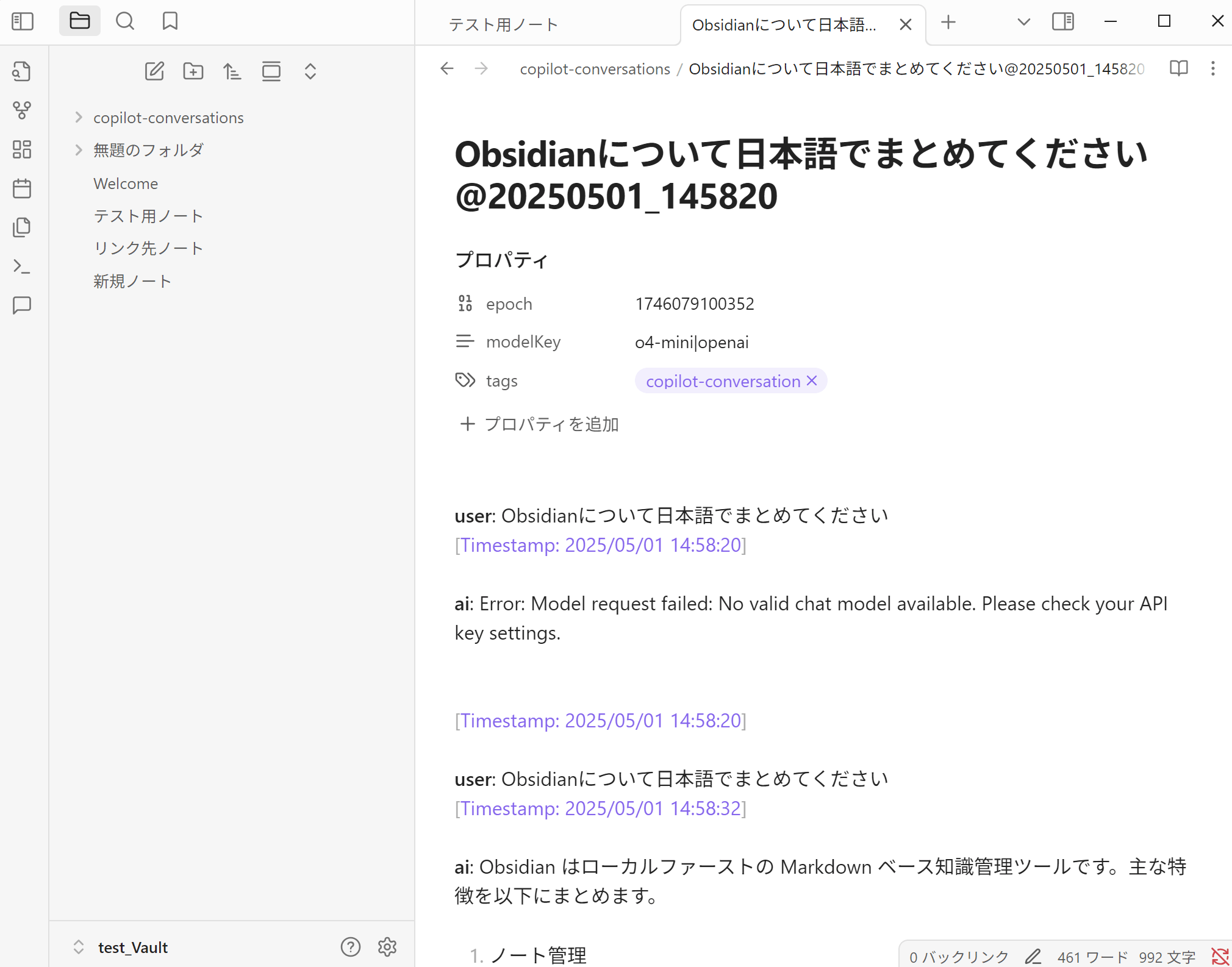Open command palette icon in ribbon
This screenshot has width=1232, height=967.
[x=22, y=266]
